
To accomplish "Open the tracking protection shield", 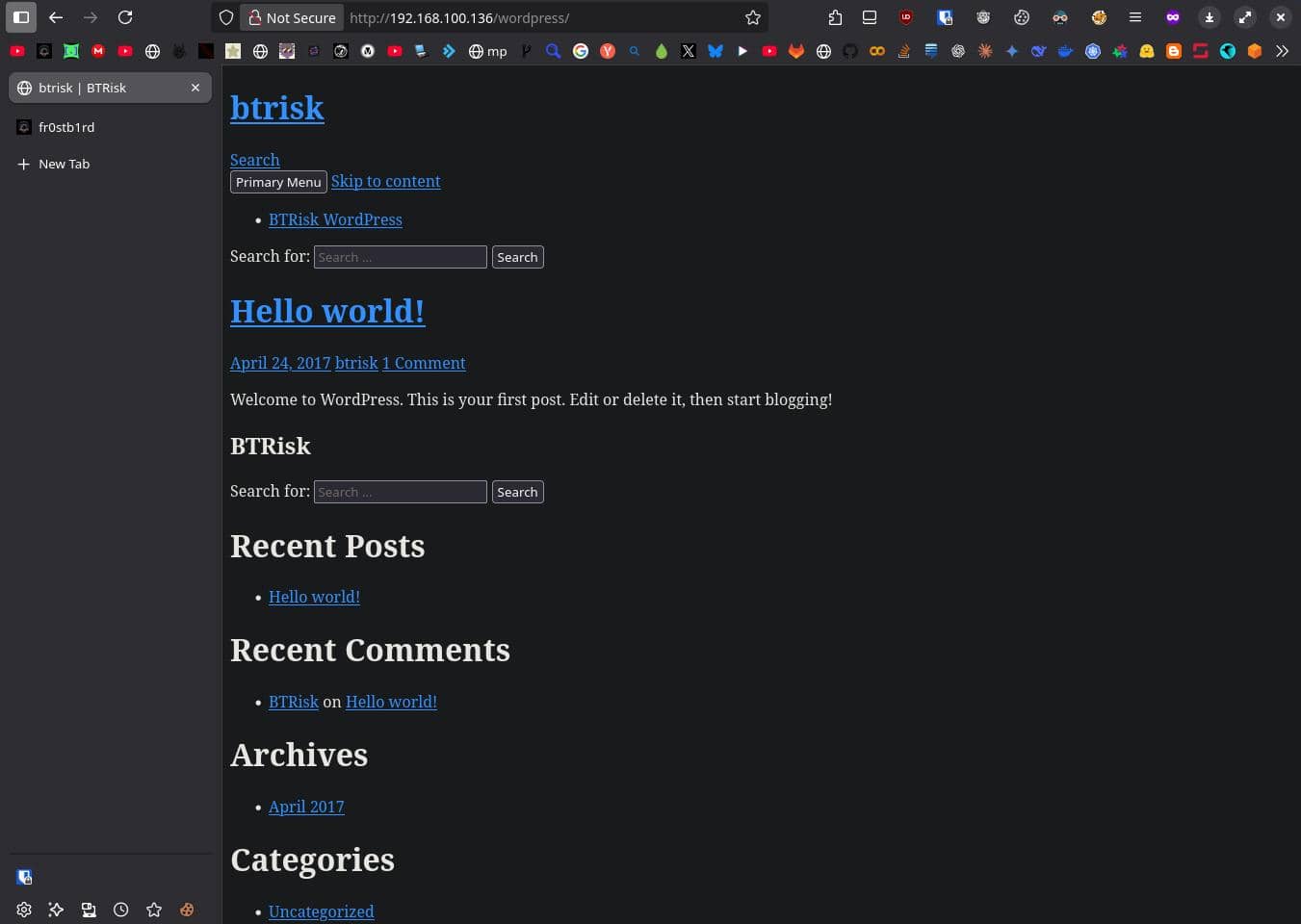I will 226,17.
